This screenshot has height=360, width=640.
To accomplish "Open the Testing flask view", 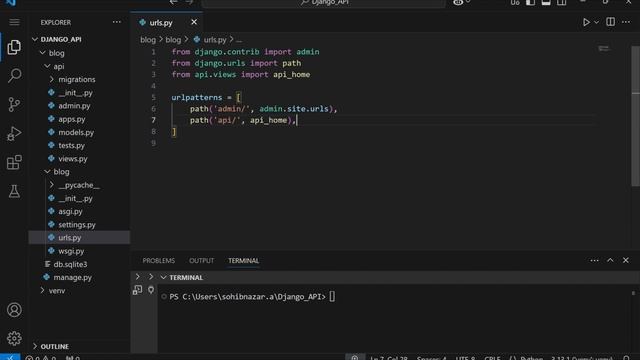I will [14, 191].
